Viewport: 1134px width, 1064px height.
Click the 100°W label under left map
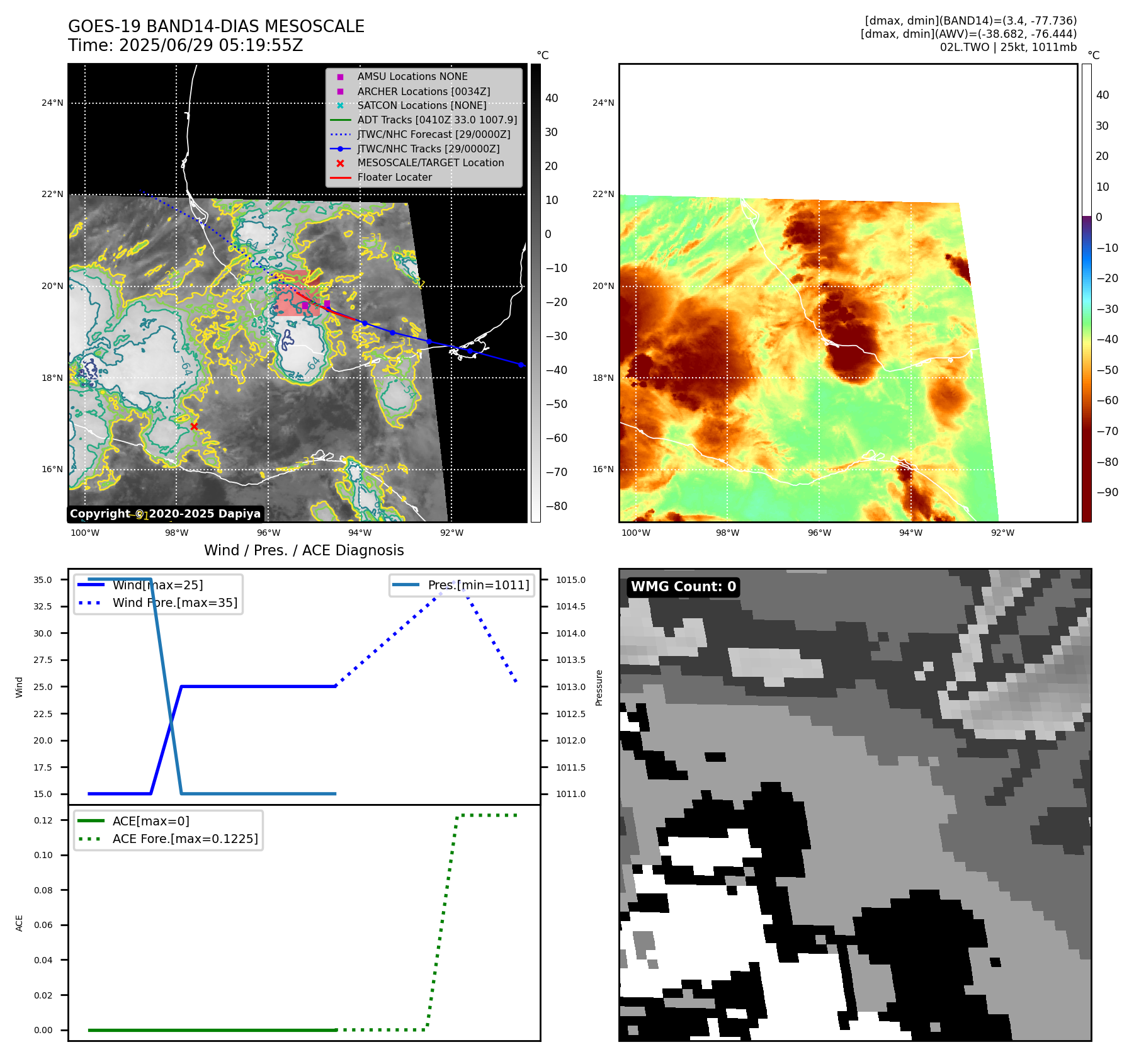[x=85, y=533]
